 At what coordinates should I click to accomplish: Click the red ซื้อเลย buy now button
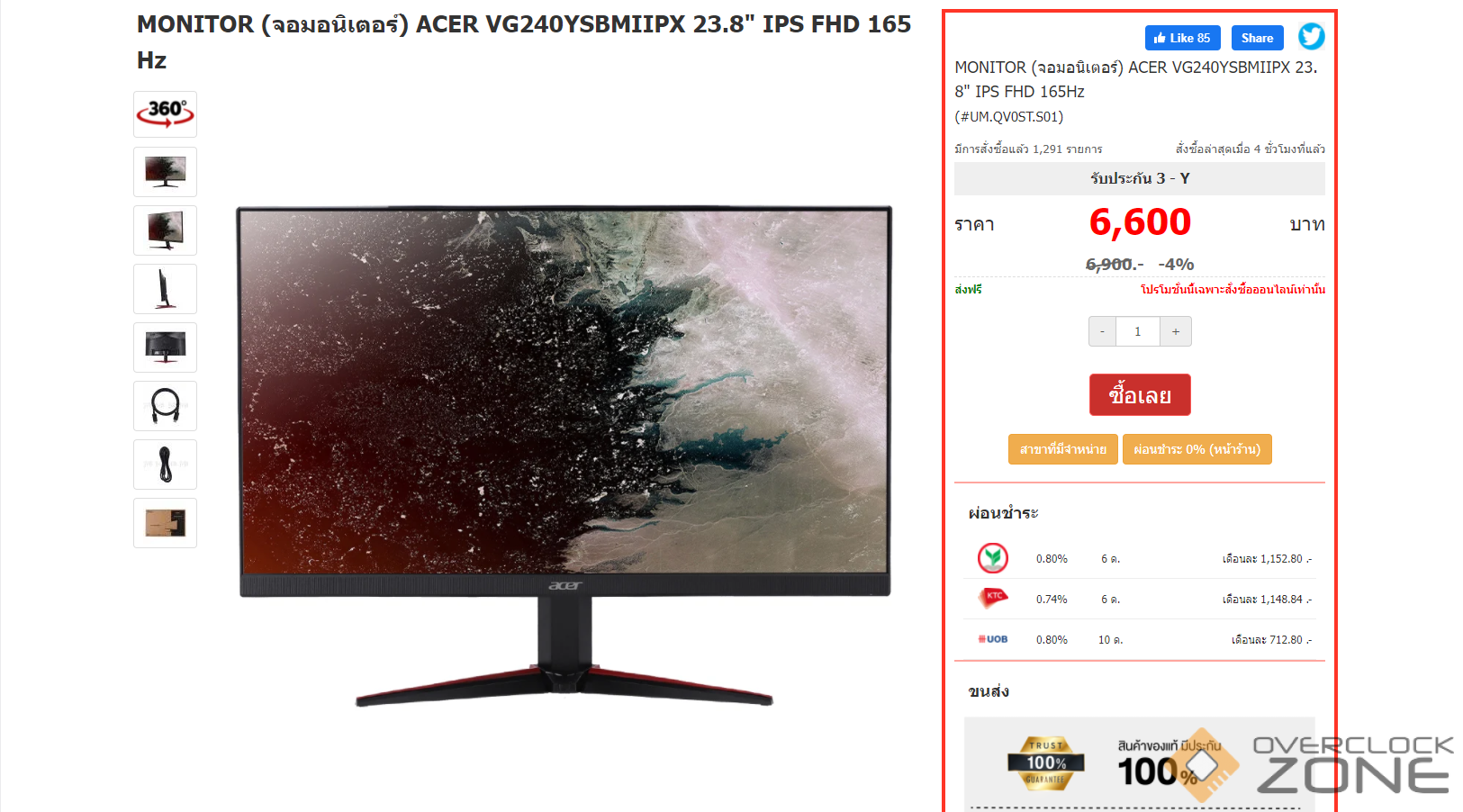click(1140, 395)
